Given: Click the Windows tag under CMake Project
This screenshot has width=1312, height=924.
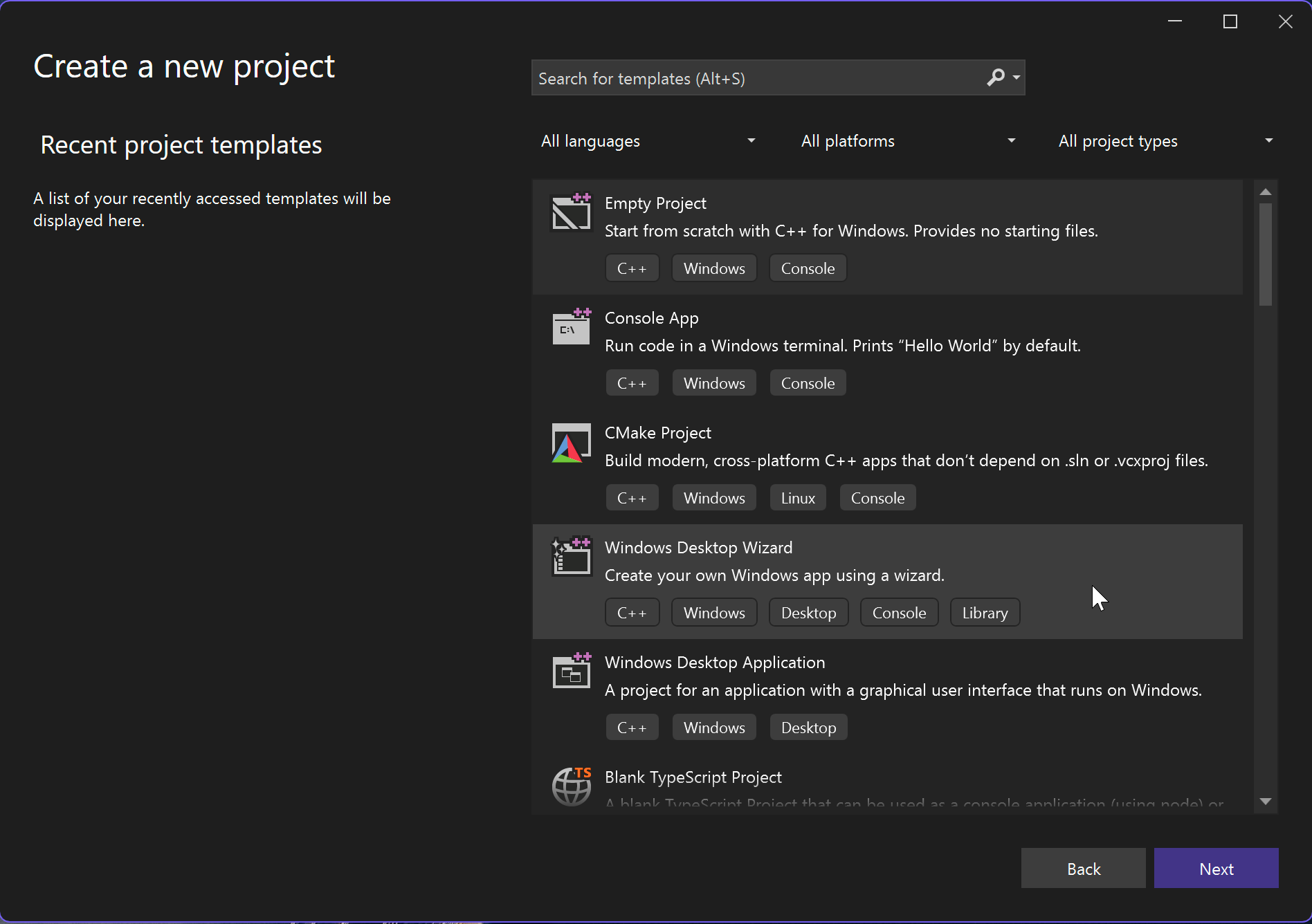Looking at the screenshot, I should [714, 498].
